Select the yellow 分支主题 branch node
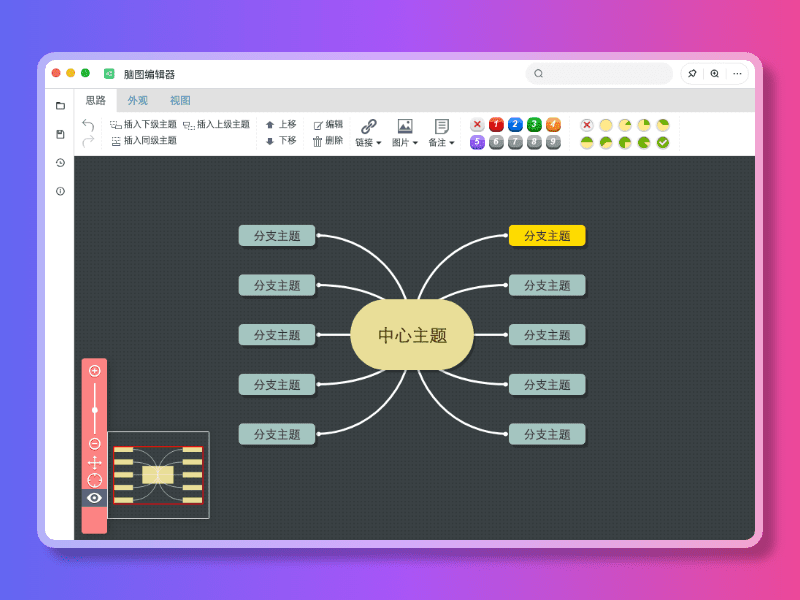Screen dimensions: 800x600 547,235
